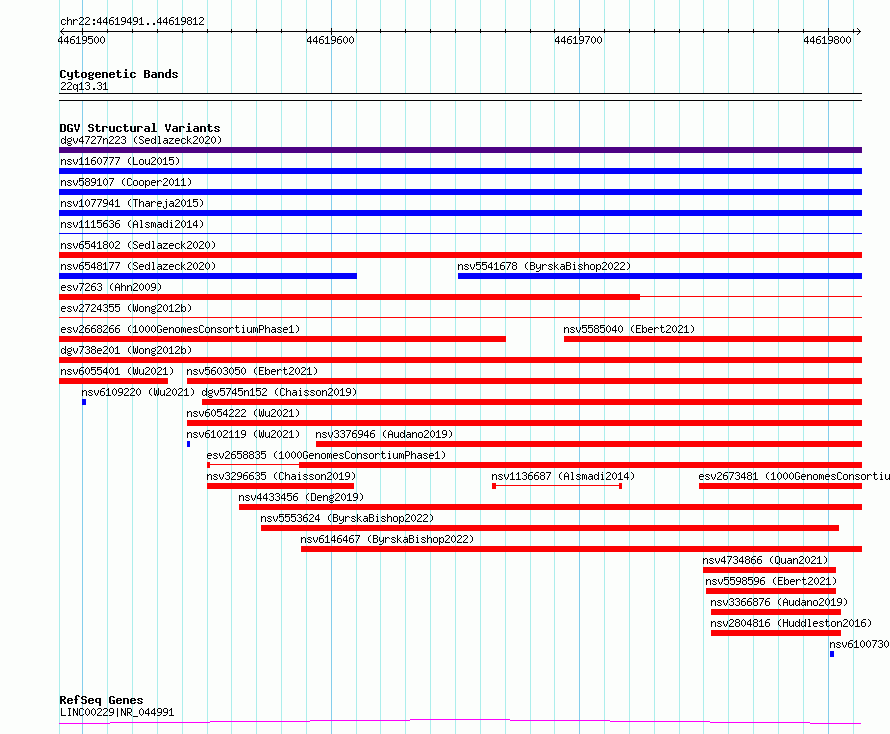Select the esv2724355 (Wong2012b) label
The height and width of the screenshot is (734, 890).
click(126, 308)
